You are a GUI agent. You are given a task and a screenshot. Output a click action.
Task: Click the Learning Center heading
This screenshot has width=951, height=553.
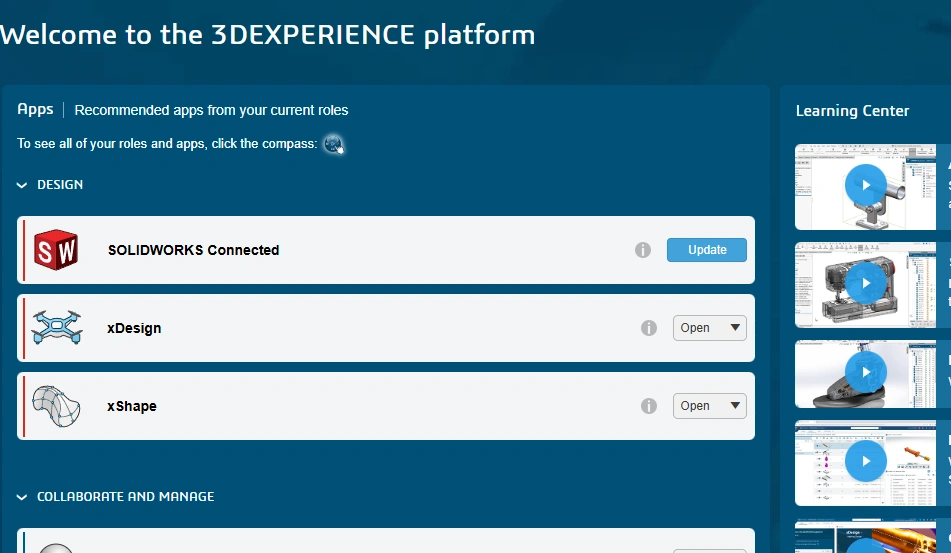852,111
